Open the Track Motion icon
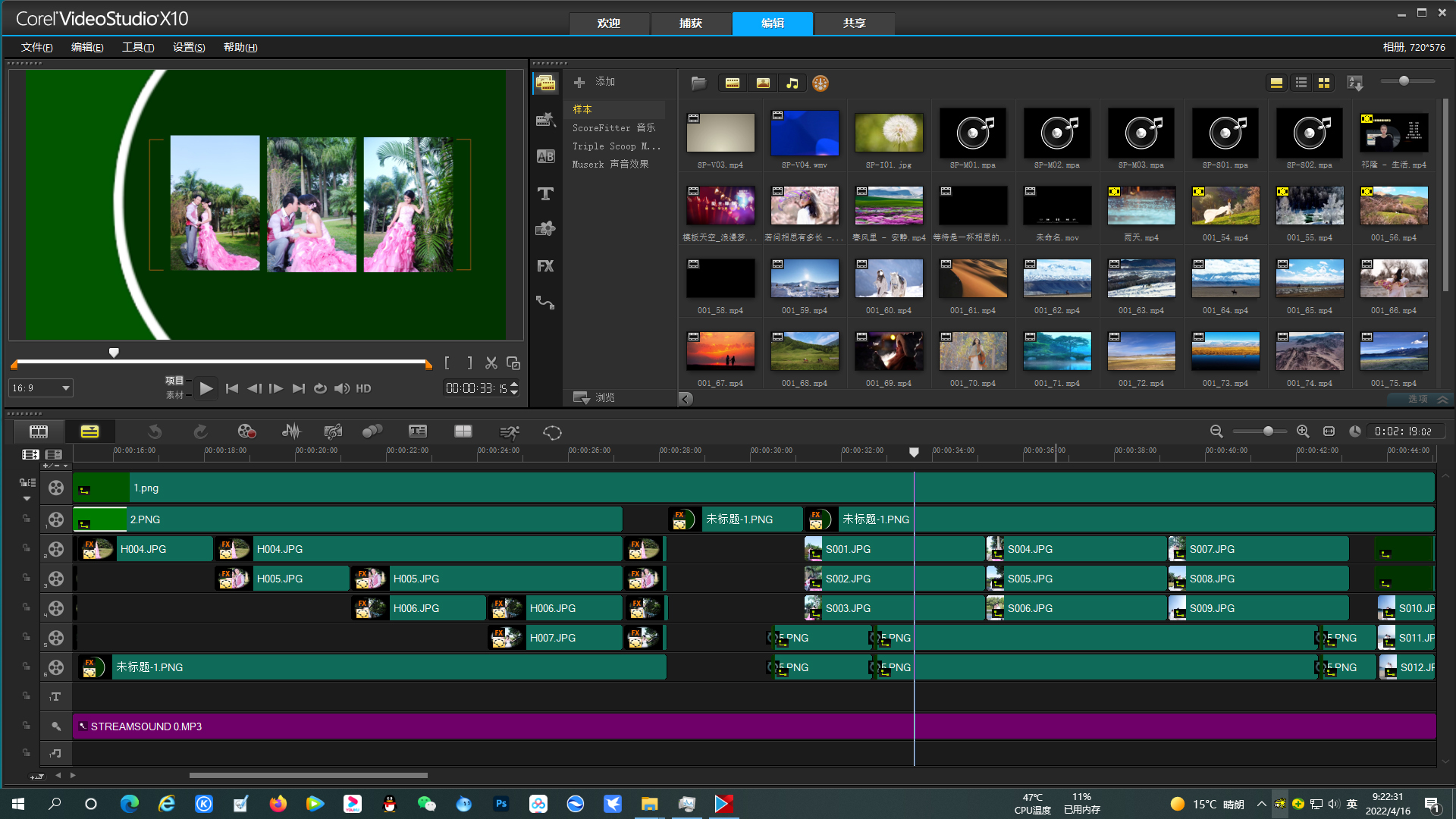Screen dimensions: 1456x819 372,431
